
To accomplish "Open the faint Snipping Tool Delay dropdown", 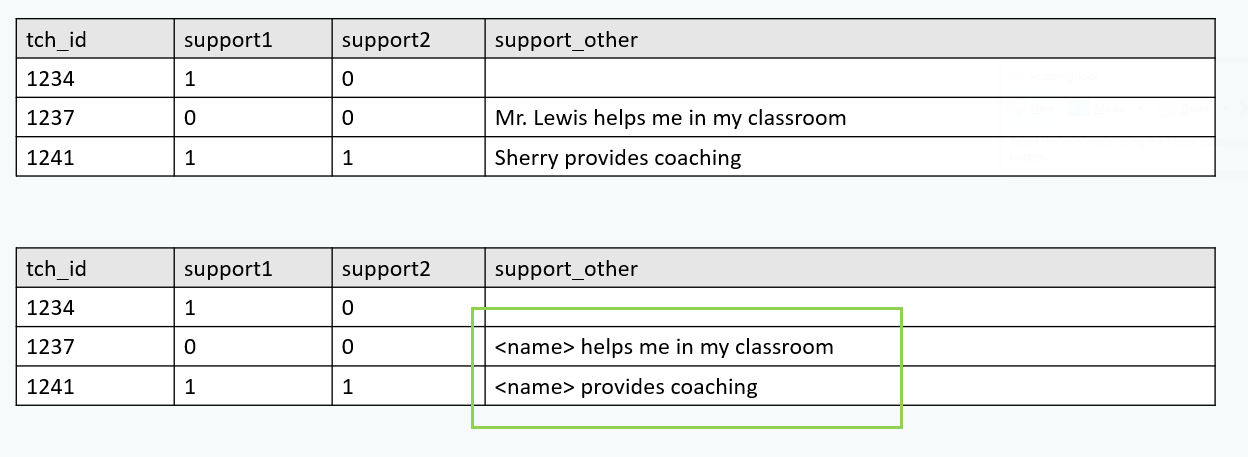I will click(x=1196, y=107).
